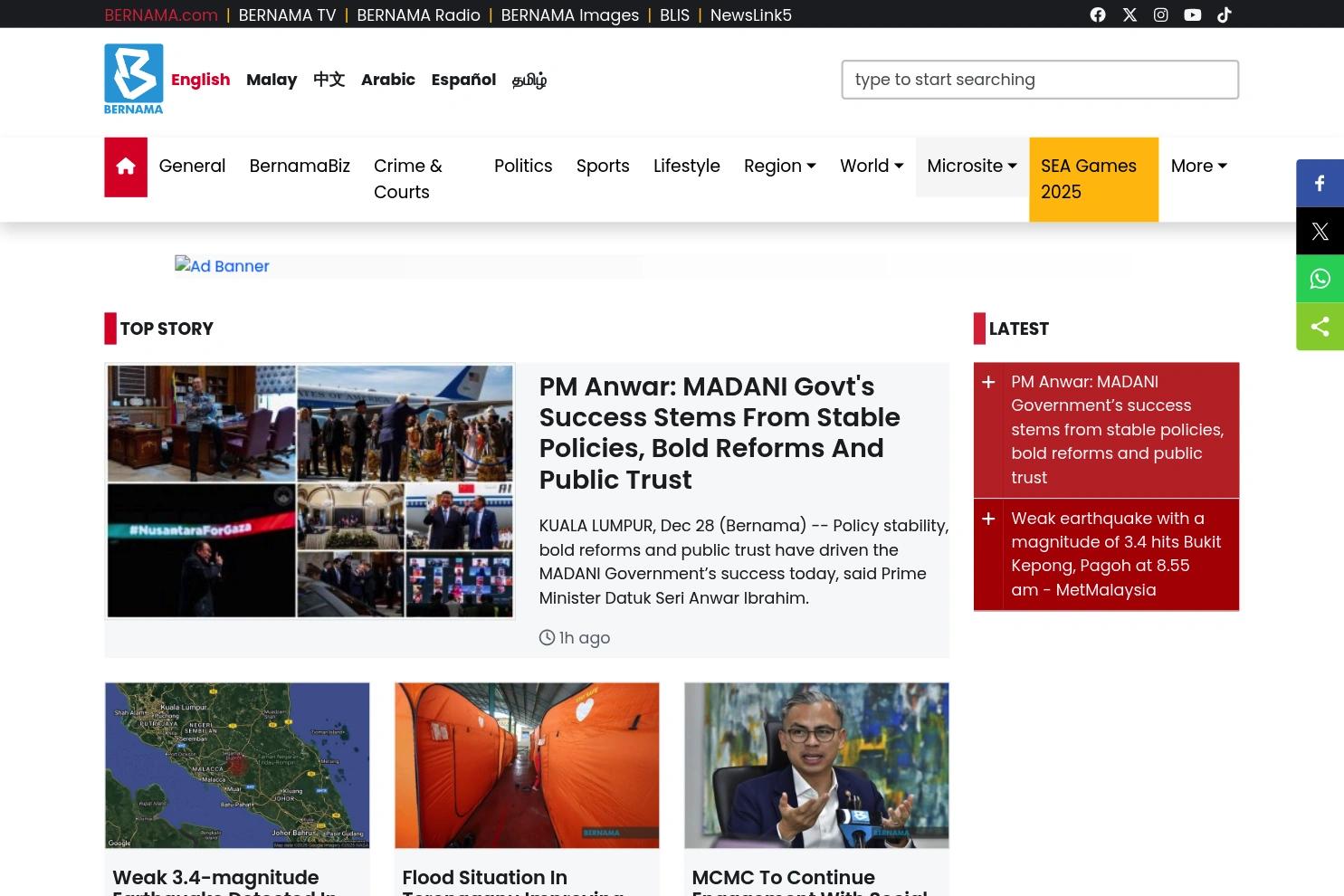The width and height of the screenshot is (1344, 896).
Task: Open the green floating share button
Action: click(x=1320, y=327)
